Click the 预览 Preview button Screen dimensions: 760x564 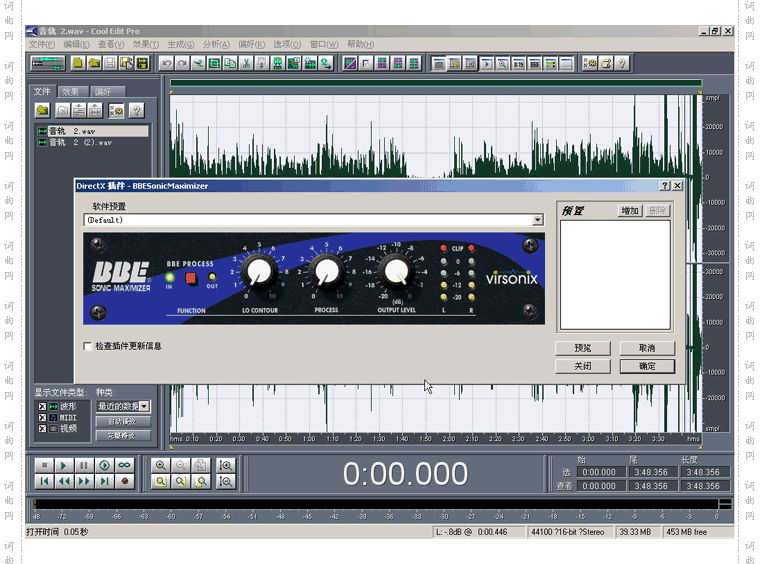coord(583,348)
